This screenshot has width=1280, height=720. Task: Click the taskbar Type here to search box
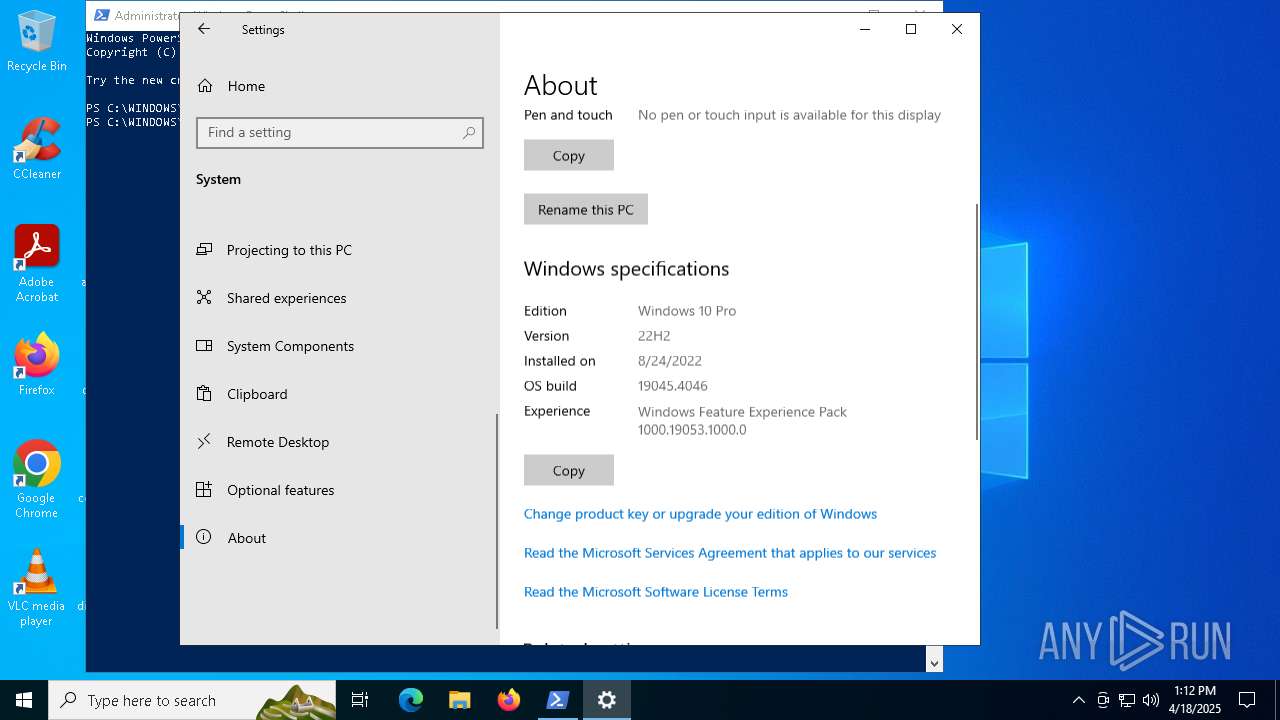(192, 700)
